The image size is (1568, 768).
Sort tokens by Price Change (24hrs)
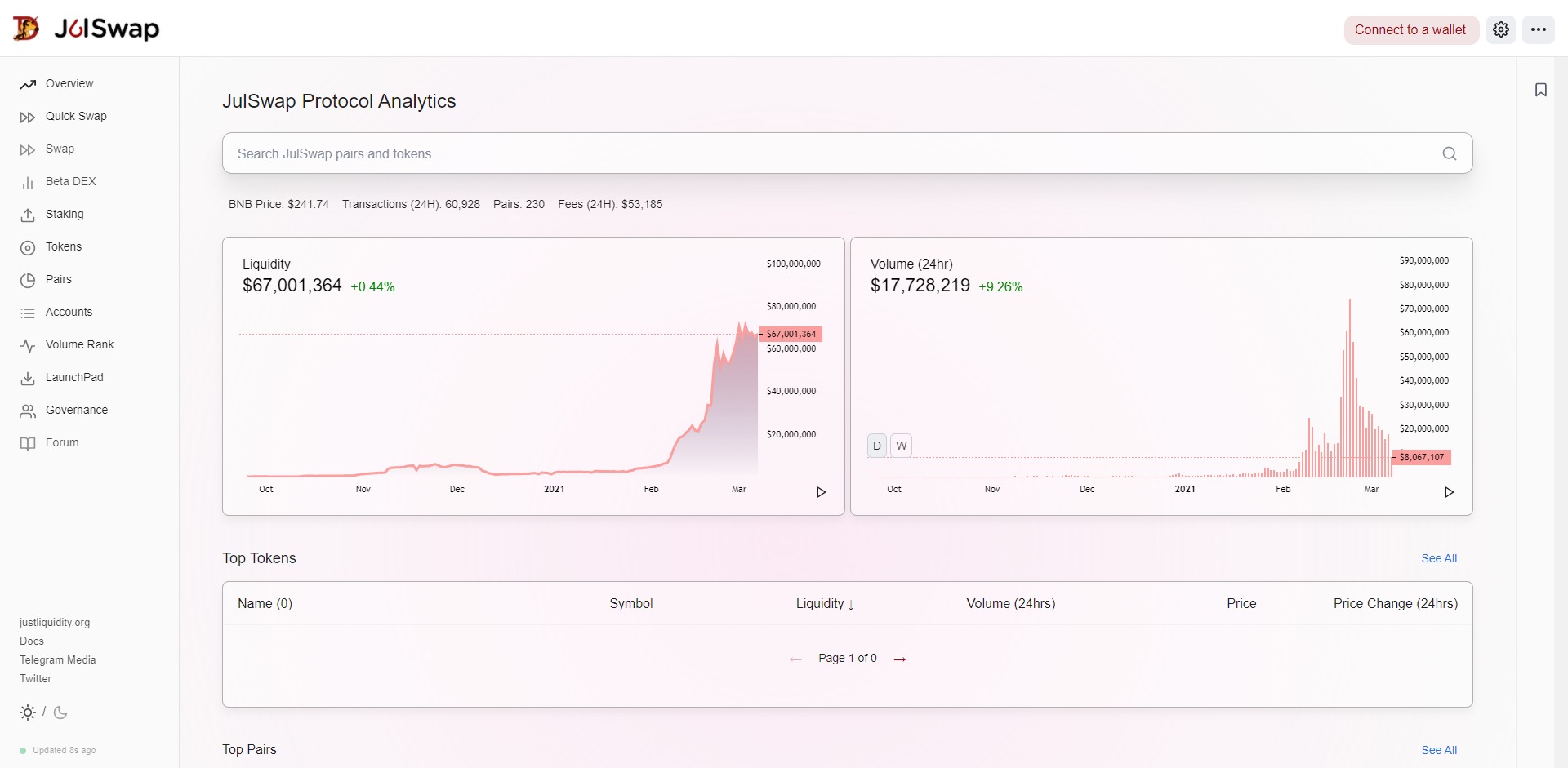(x=1396, y=604)
